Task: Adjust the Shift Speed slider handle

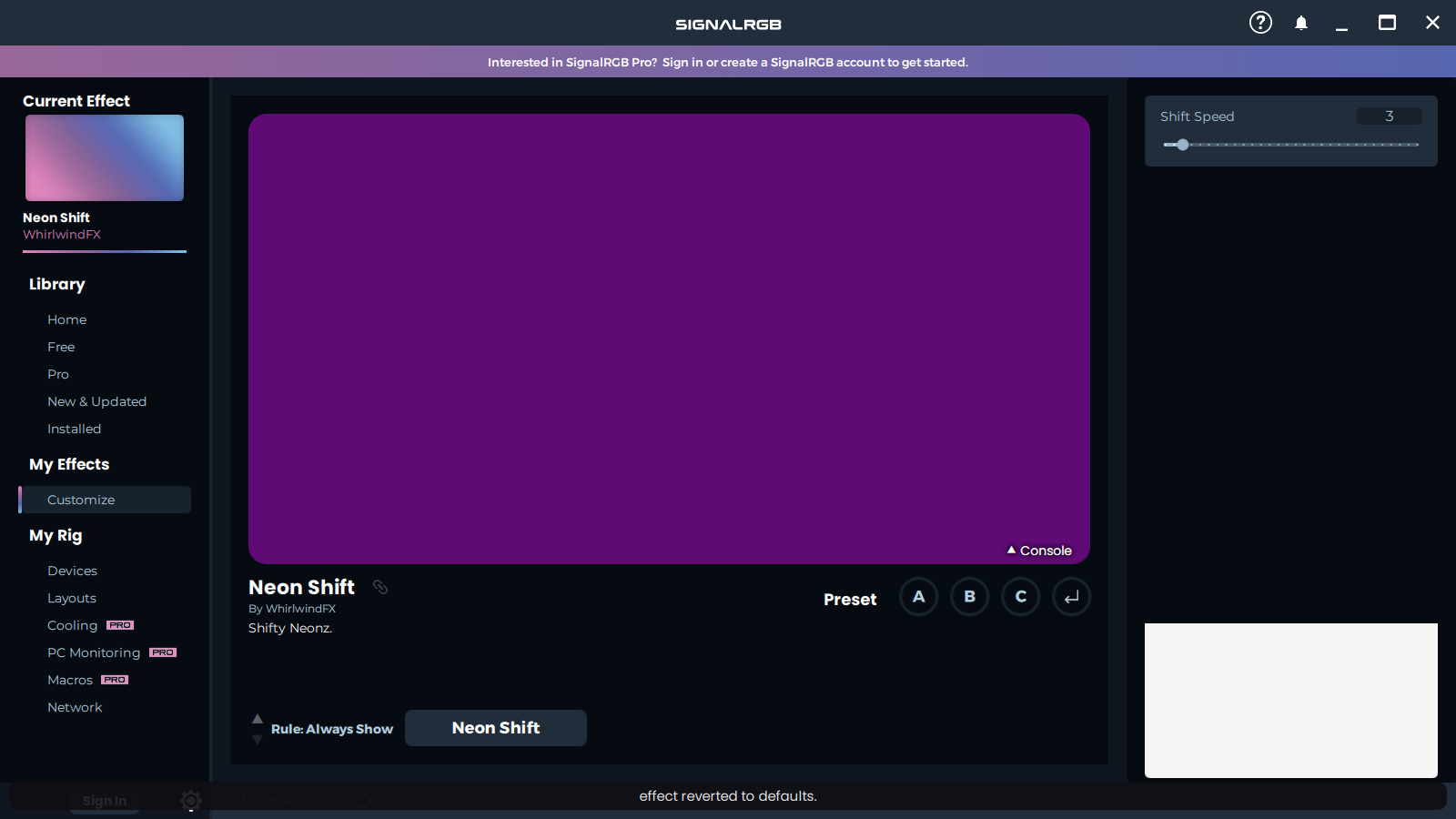Action: click(1183, 145)
